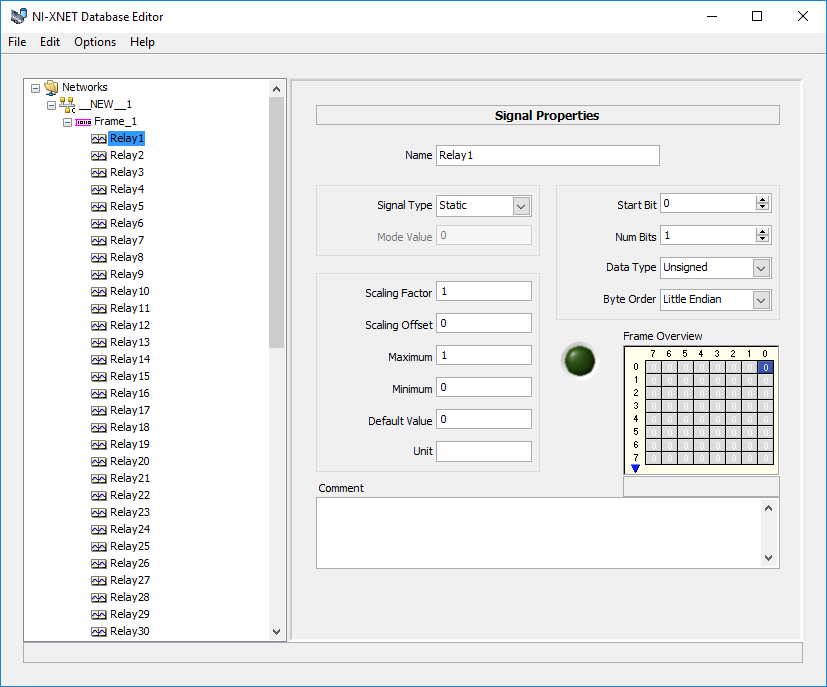The image size is (827, 687).
Task: Select the Relay28 signal
Action: 130,597
